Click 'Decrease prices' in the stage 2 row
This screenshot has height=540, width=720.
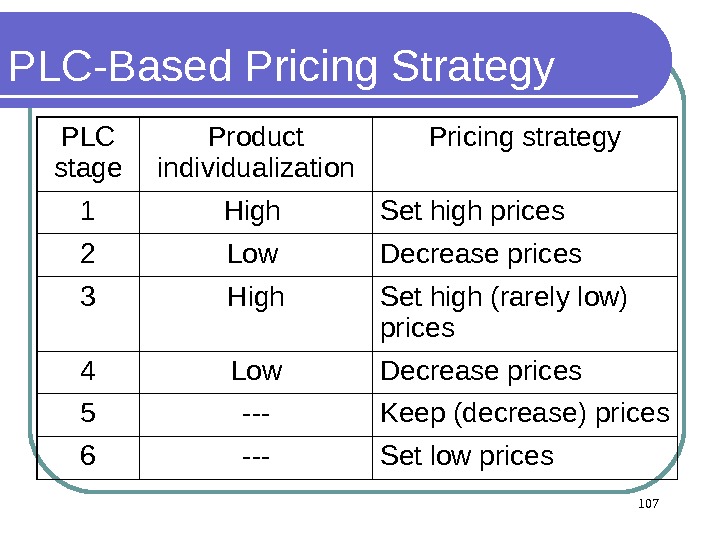click(481, 255)
